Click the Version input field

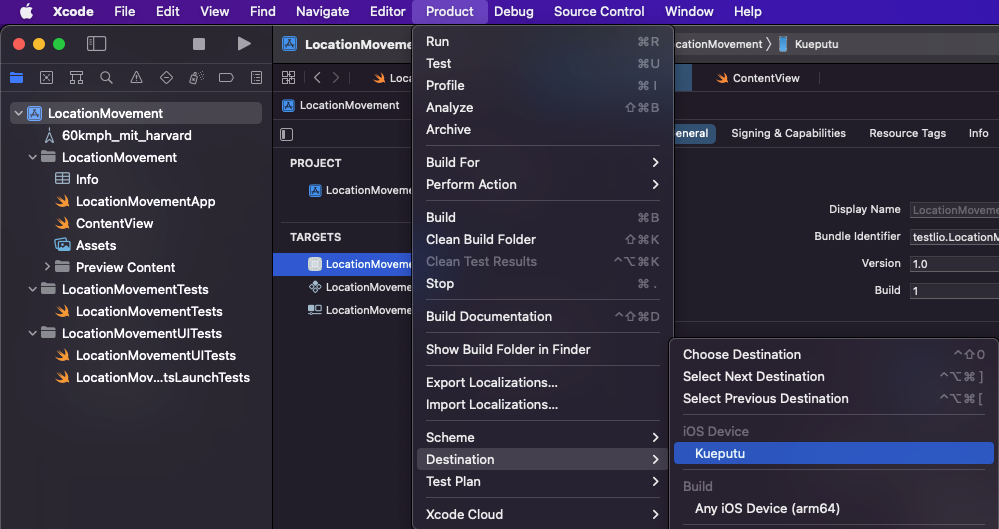click(954, 264)
